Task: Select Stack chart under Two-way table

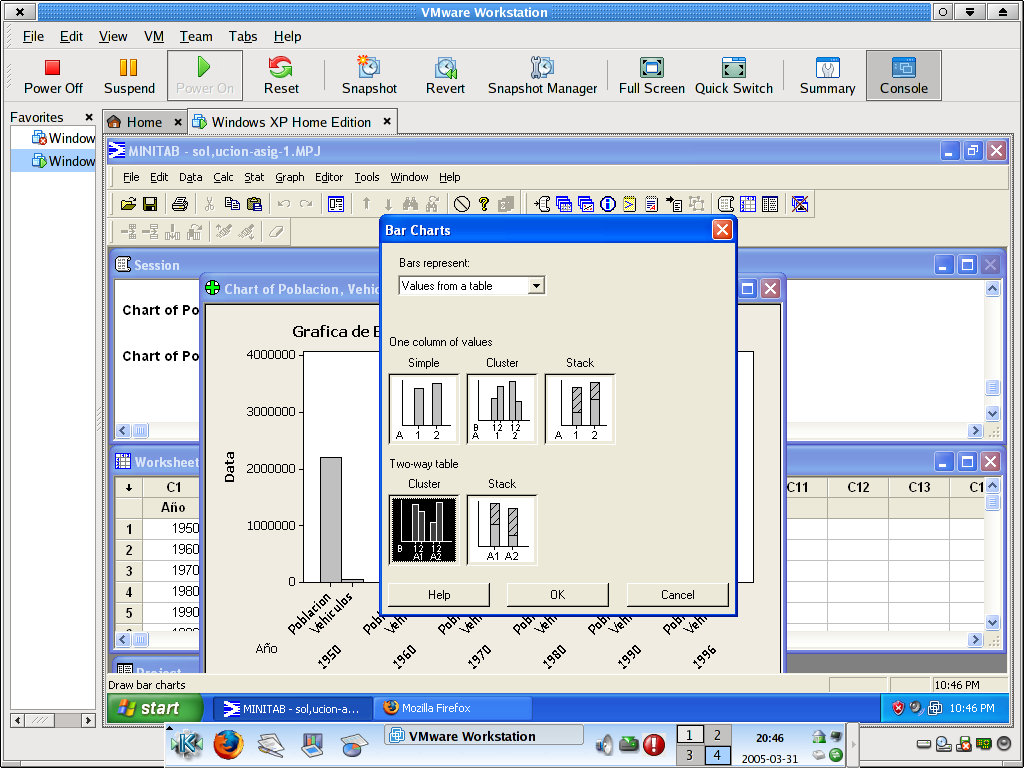Action: (502, 530)
